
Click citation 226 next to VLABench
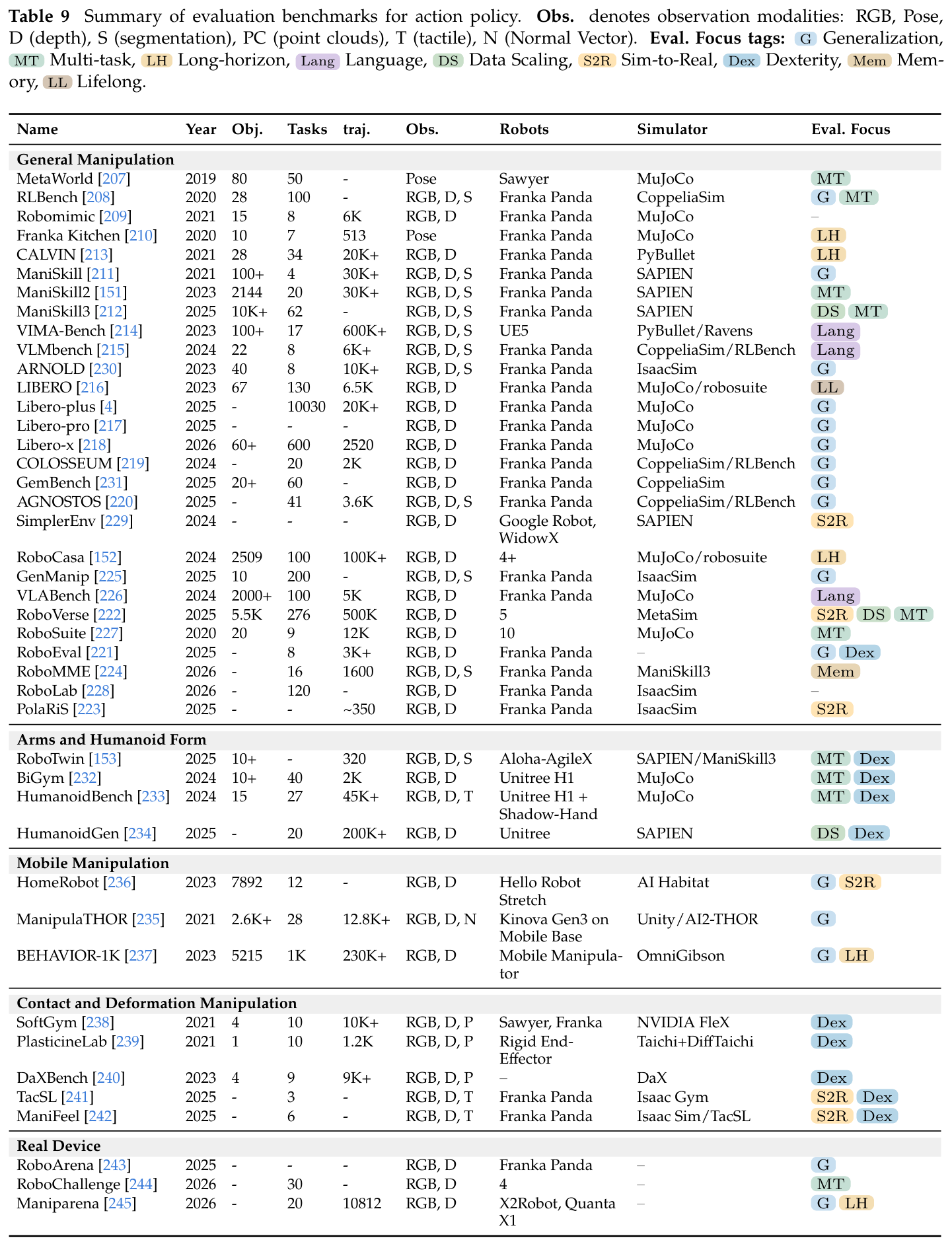click(x=111, y=596)
